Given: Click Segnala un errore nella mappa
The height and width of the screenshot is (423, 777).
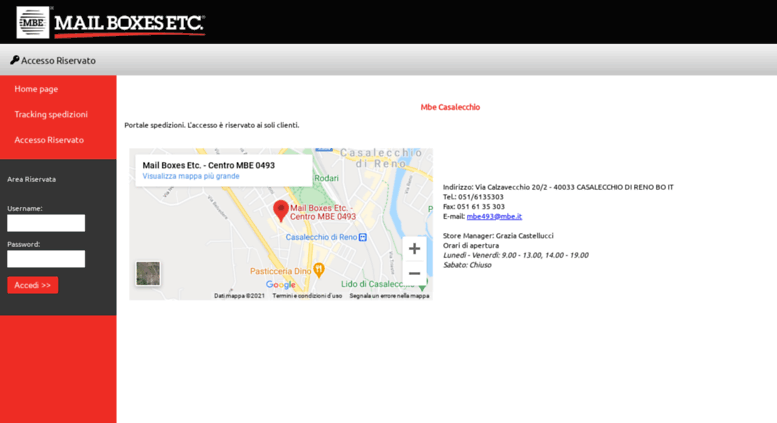Looking at the screenshot, I should click(389, 296).
